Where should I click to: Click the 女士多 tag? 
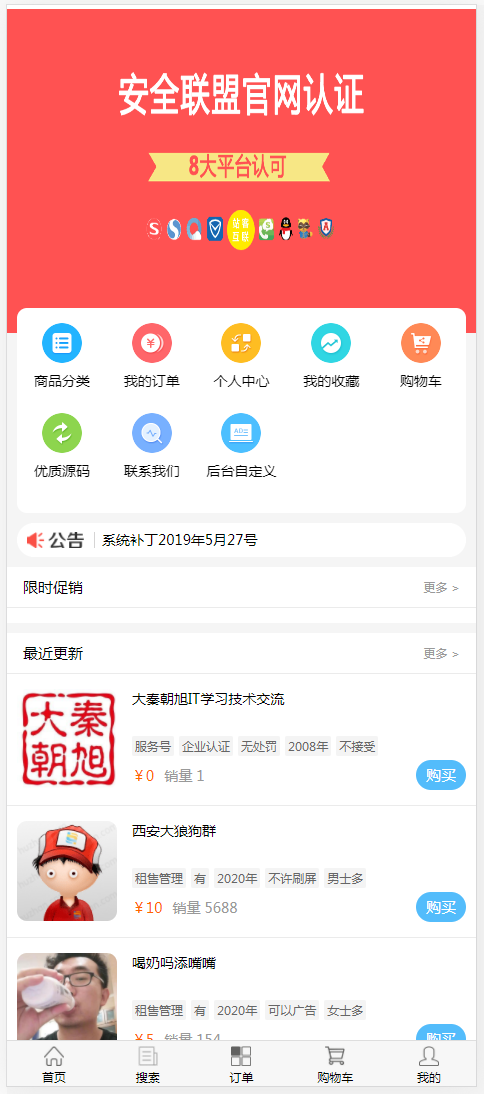pos(345,1010)
